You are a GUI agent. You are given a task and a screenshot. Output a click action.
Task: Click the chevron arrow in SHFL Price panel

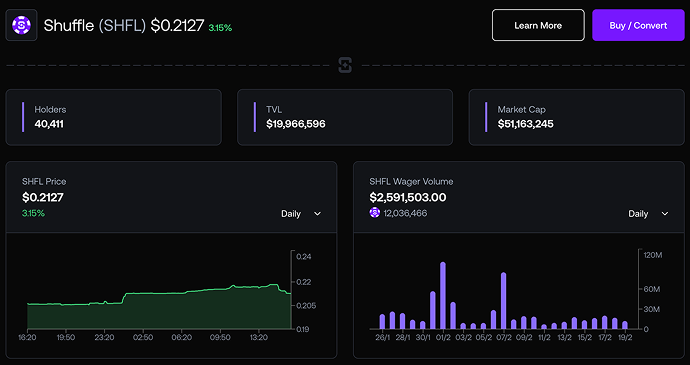coord(317,214)
